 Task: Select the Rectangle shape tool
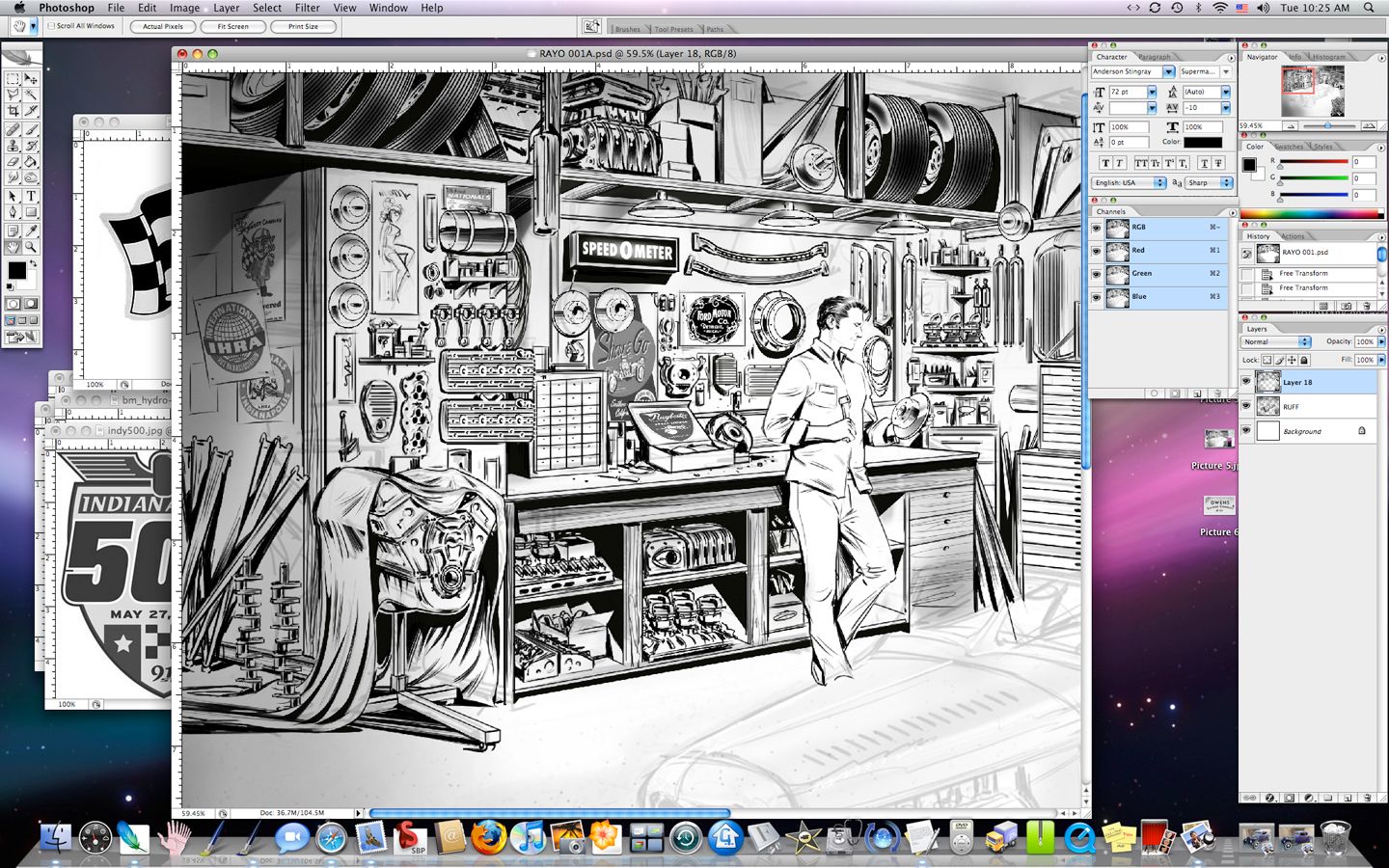pos(31,212)
